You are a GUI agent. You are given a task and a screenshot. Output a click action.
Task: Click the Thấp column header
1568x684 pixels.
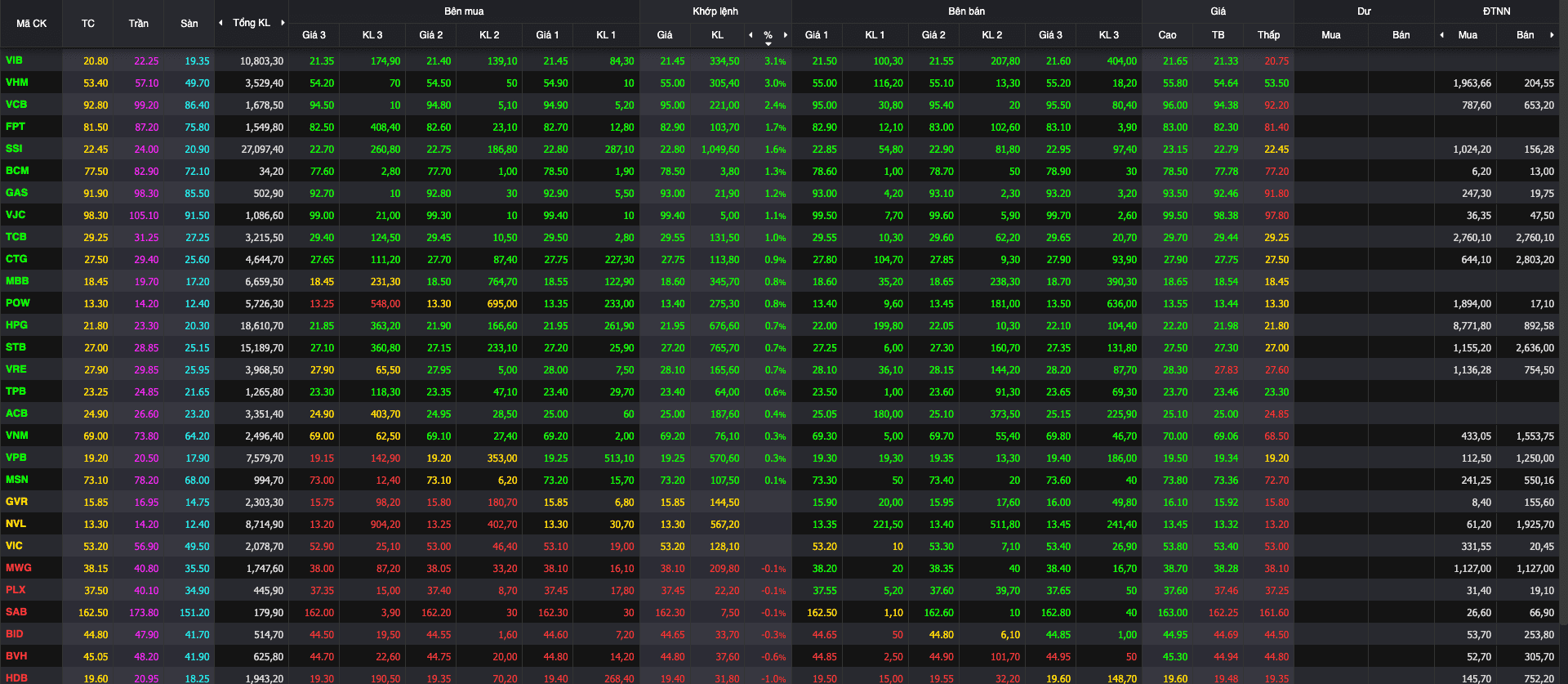[x=1268, y=35]
